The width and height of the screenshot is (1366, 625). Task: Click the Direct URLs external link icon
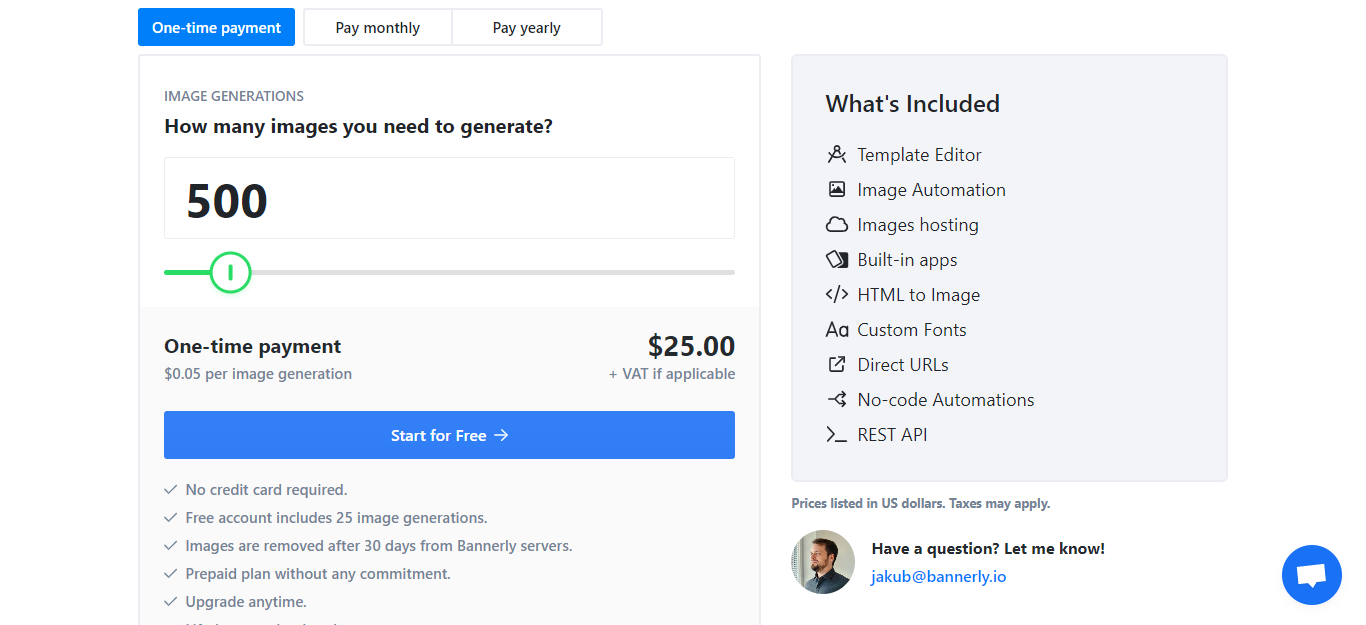pos(837,365)
